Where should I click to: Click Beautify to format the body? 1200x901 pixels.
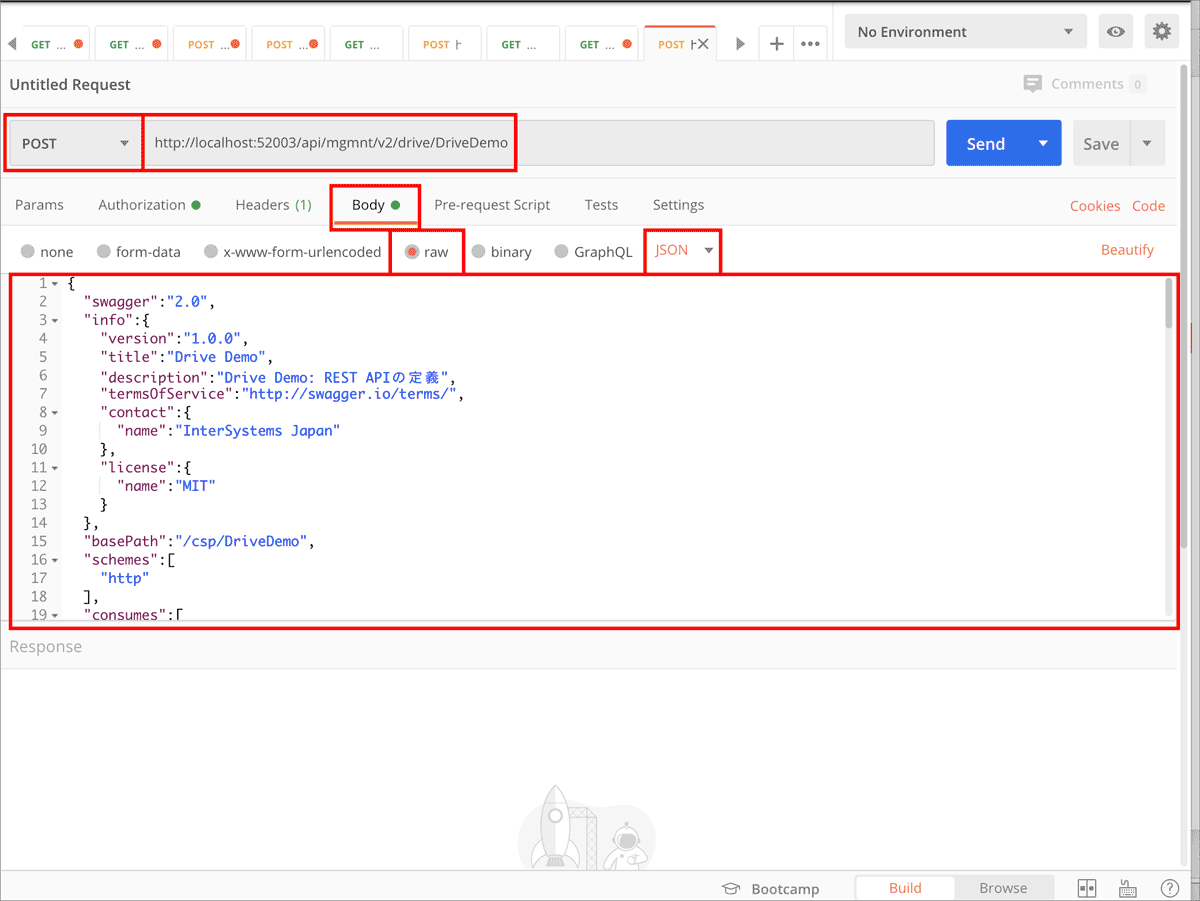pyautogui.click(x=1127, y=250)
